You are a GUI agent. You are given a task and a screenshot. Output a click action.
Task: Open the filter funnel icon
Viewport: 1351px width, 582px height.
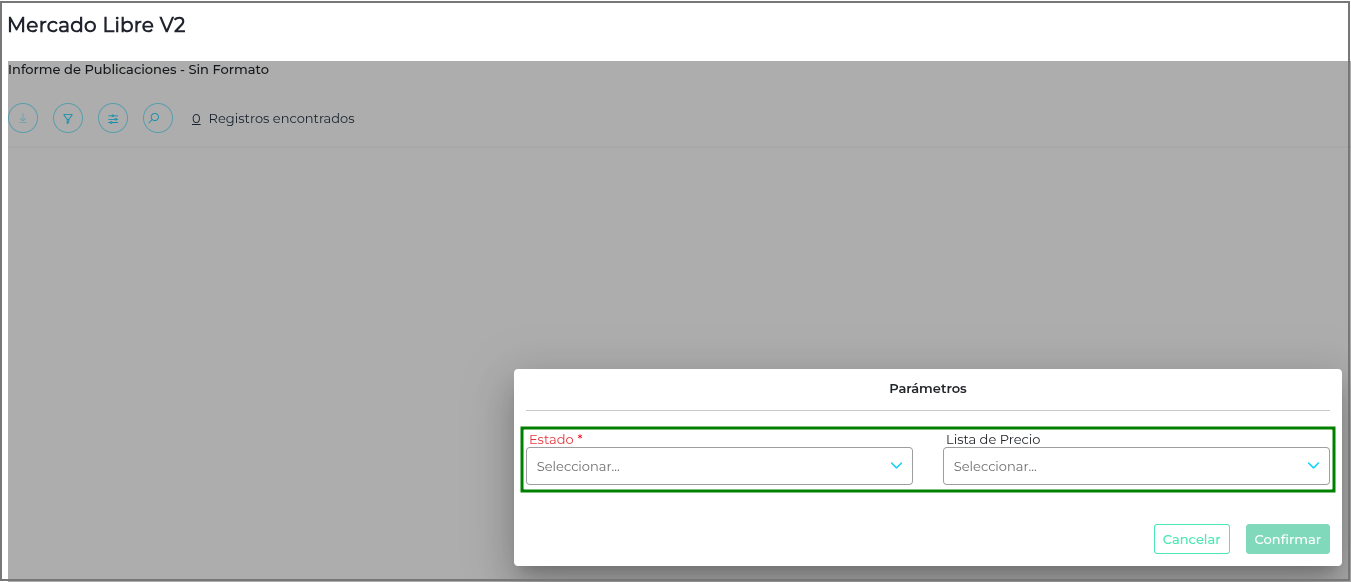(x=68, y=119)
